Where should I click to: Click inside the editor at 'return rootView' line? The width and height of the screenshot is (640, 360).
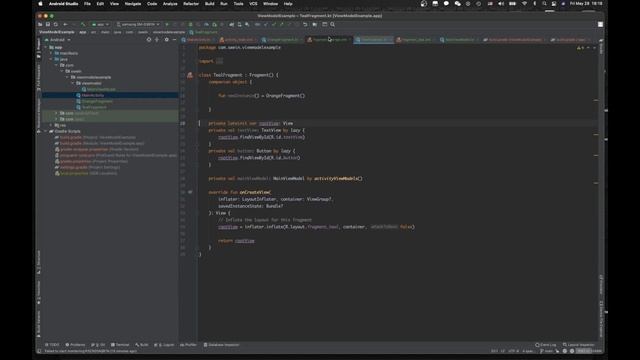pyautogui.click(x=236, y=241)
